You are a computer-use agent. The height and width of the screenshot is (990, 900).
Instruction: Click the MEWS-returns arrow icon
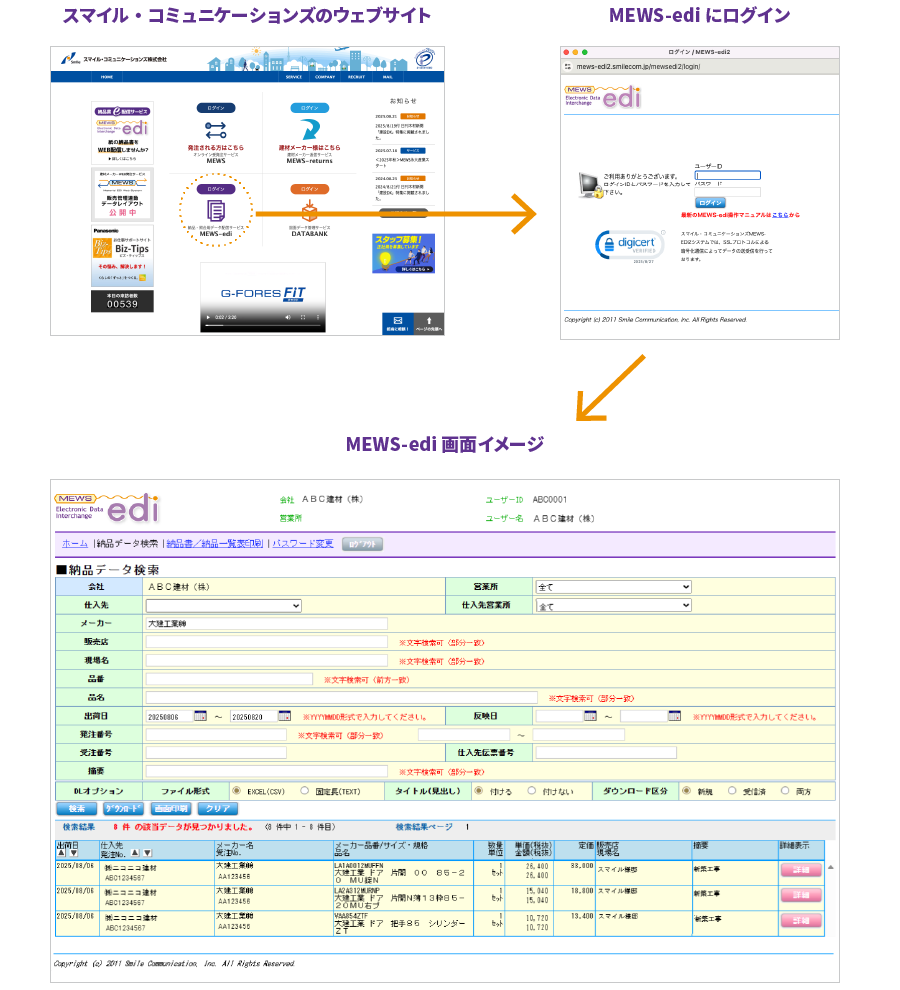(x=309, y=129)
